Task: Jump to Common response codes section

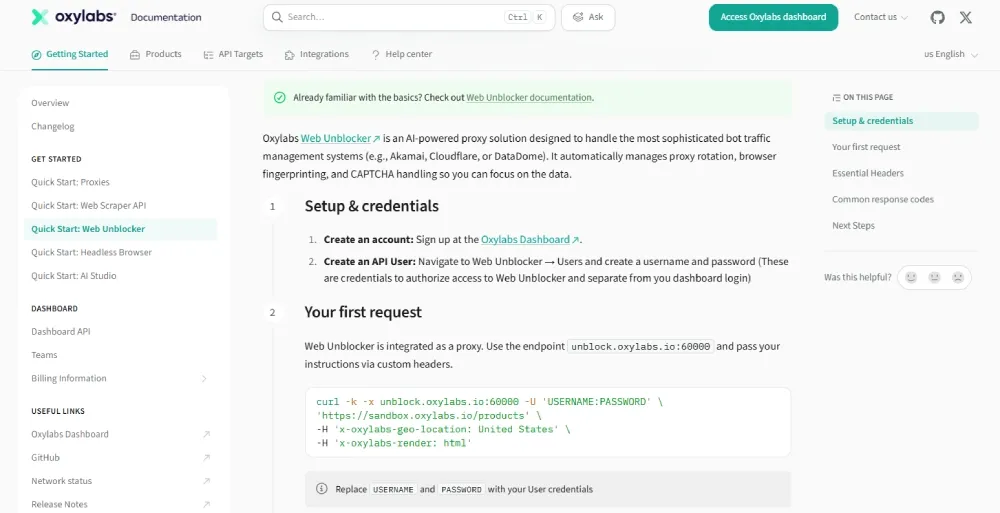Action: coord(883,200)
